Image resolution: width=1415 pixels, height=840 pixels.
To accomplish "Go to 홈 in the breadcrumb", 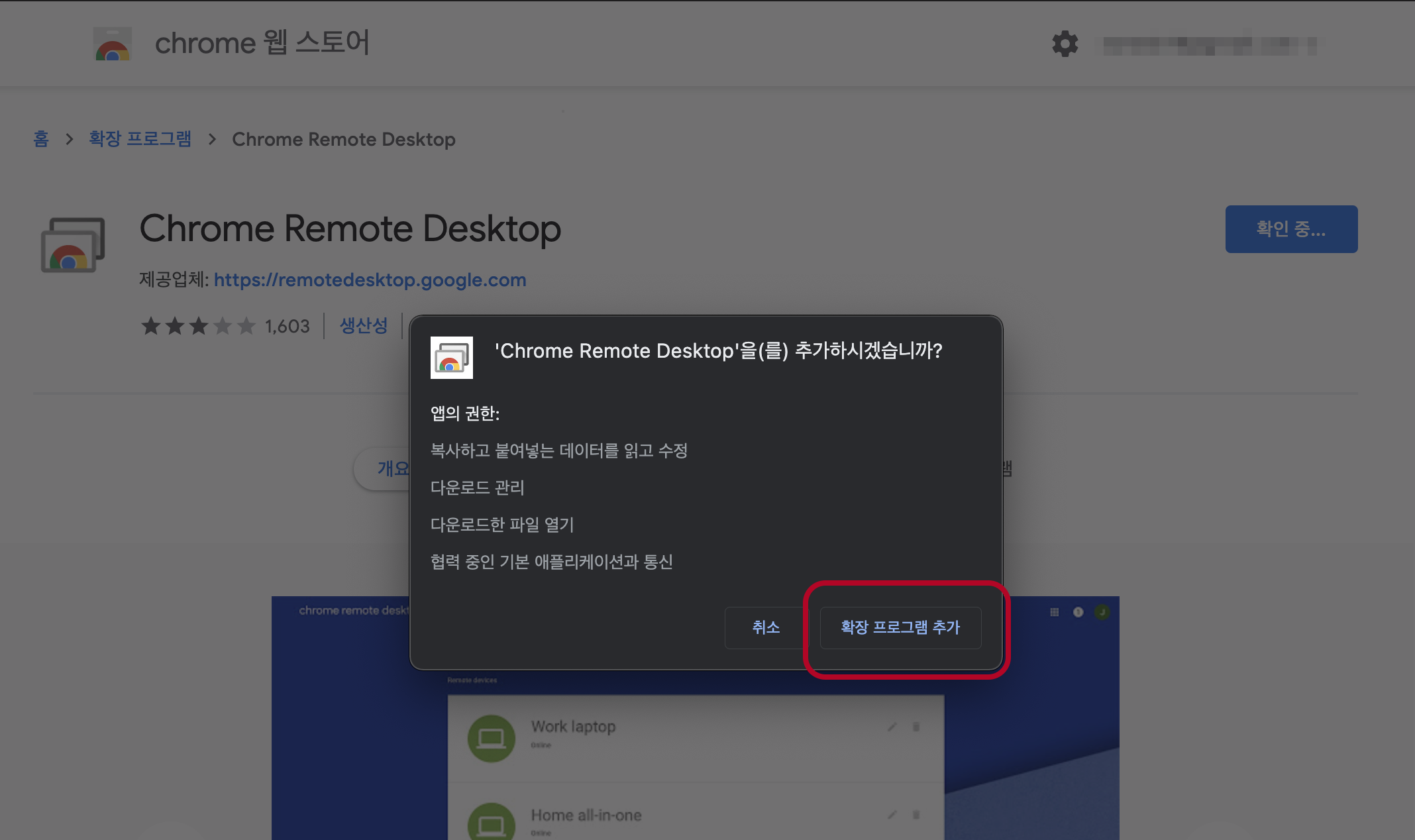I will click(41, 139).
